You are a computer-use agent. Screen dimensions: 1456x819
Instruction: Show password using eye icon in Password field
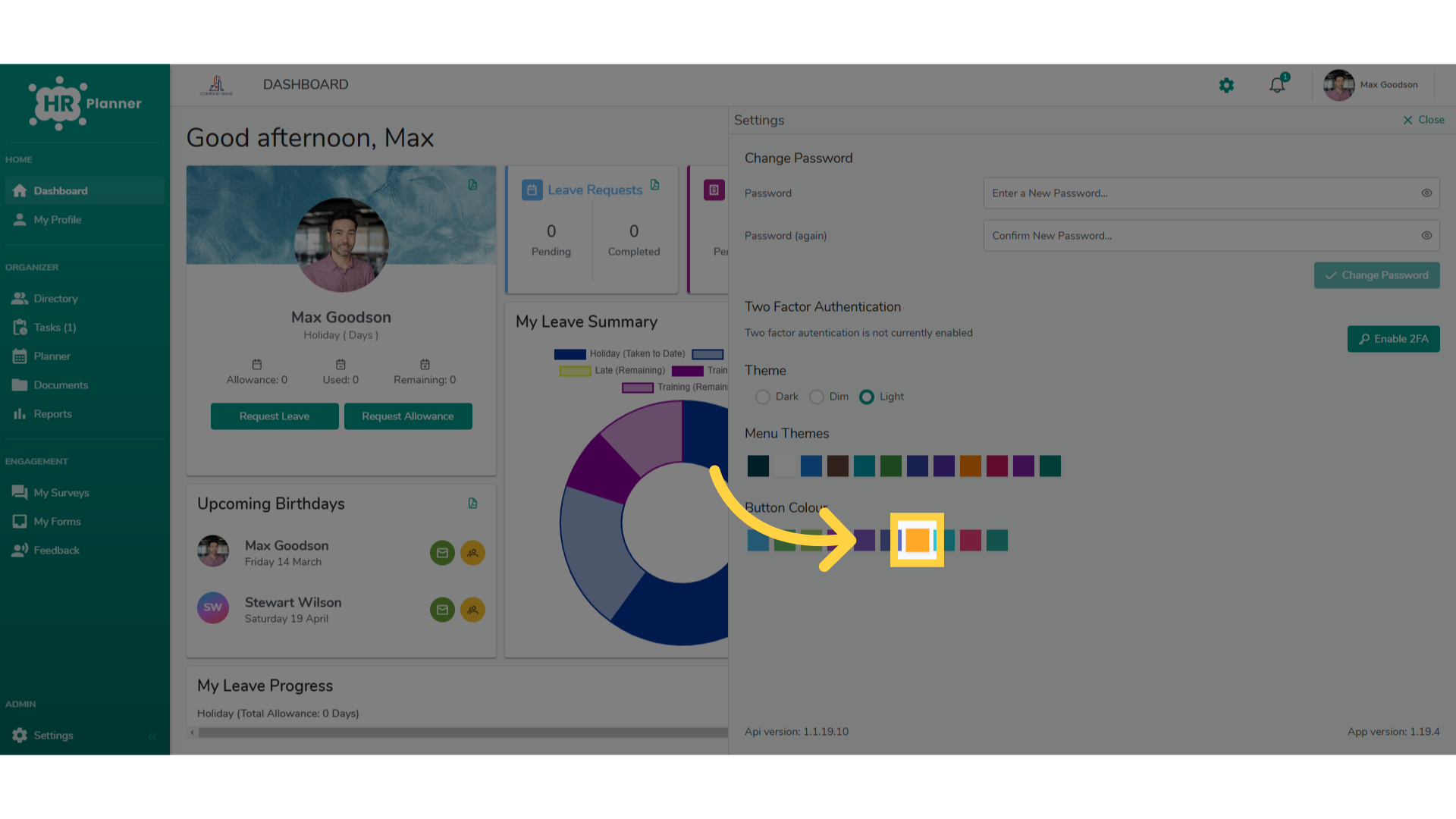click(1426, 193)
